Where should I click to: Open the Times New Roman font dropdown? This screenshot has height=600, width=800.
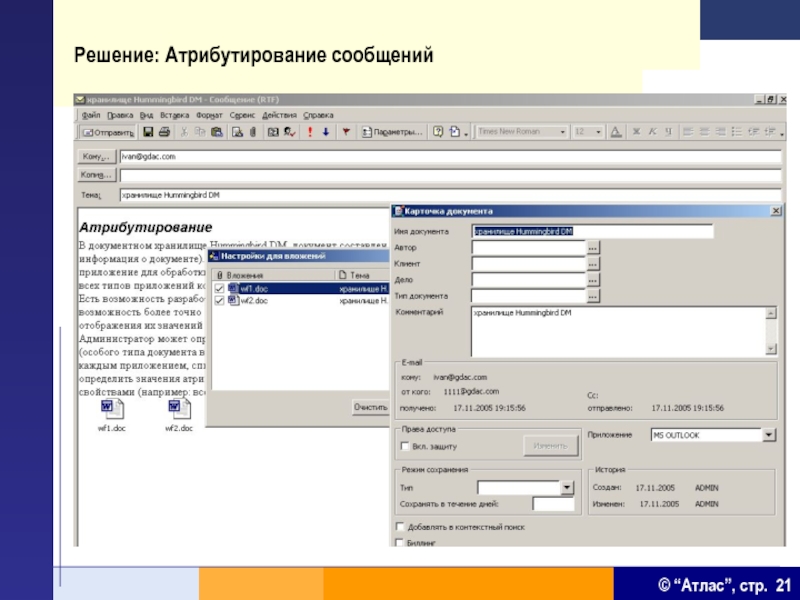563,132
